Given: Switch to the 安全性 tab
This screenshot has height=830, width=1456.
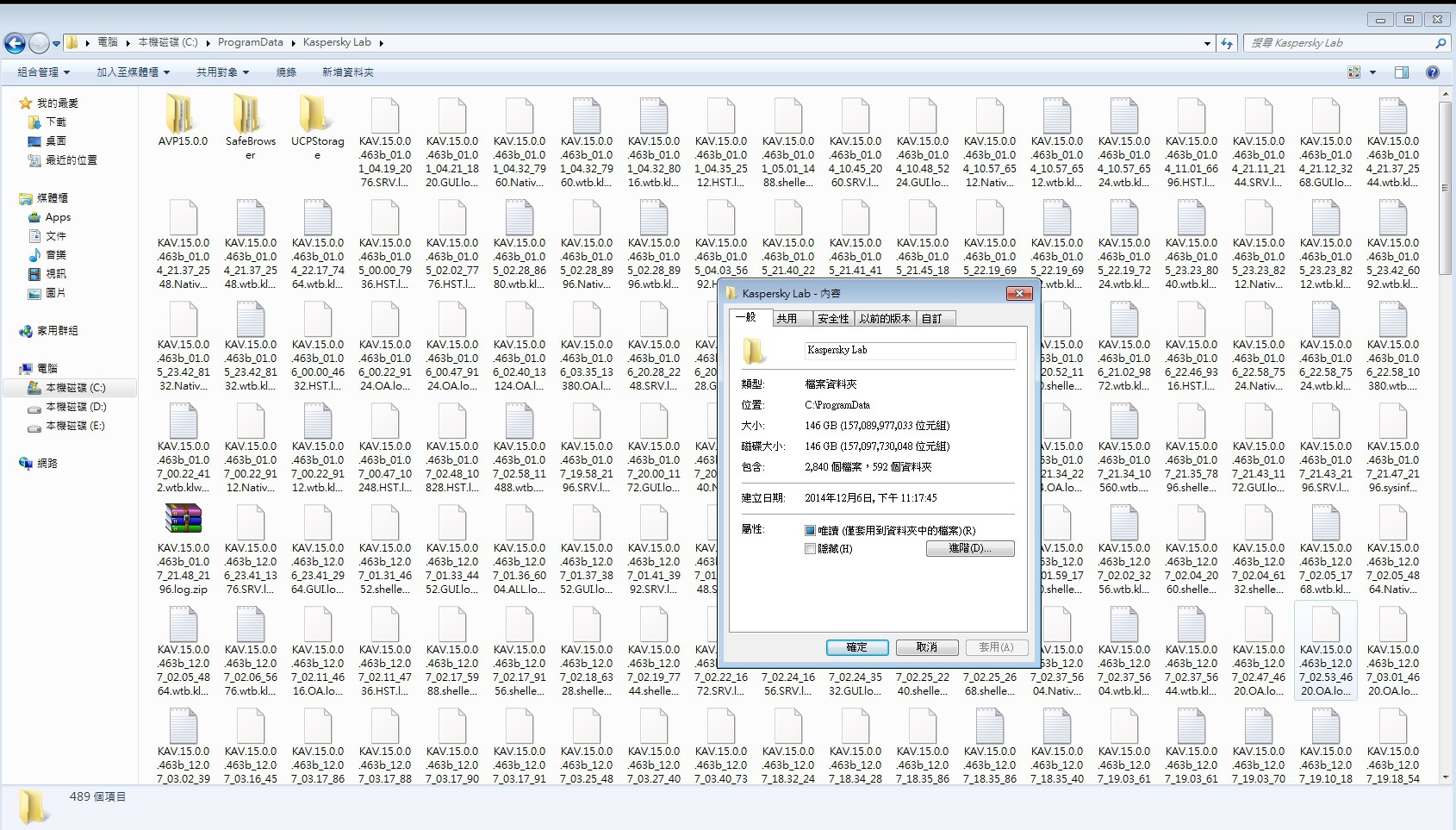Looking at the screenshot, I should [833, 319].
